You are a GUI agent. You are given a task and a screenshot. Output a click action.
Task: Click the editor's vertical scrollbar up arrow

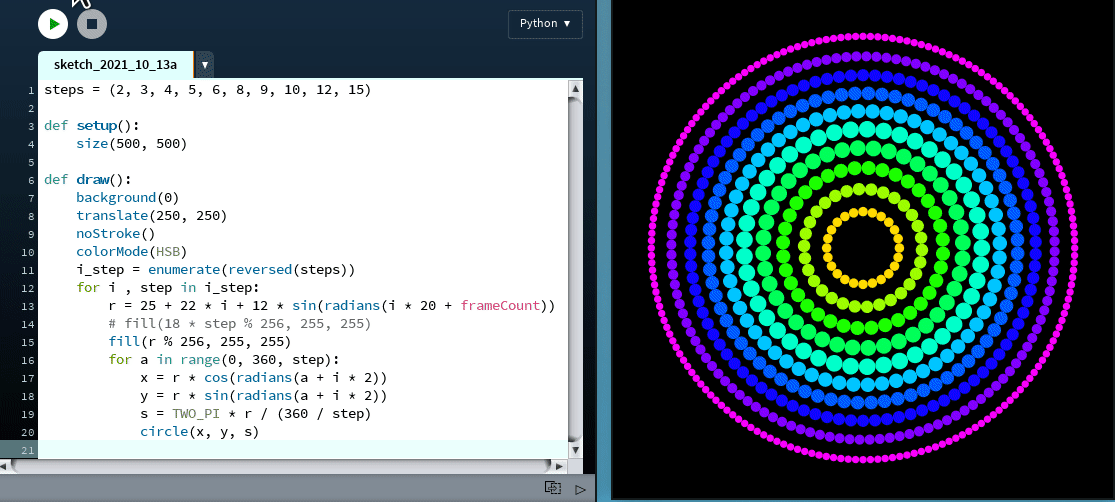point(574,89)
